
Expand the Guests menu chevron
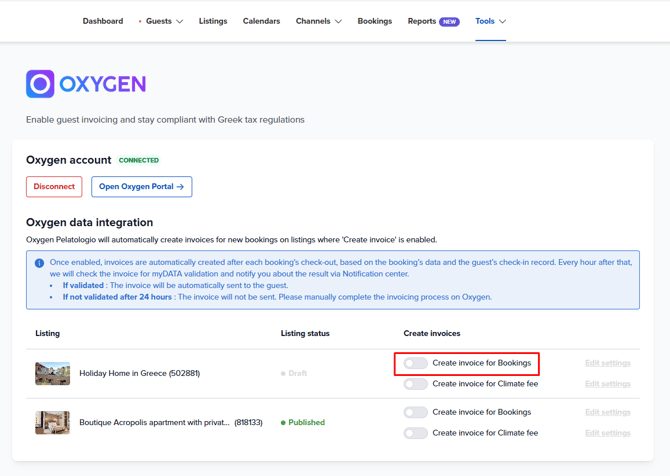pyautogui.click(x=180, y=21)
